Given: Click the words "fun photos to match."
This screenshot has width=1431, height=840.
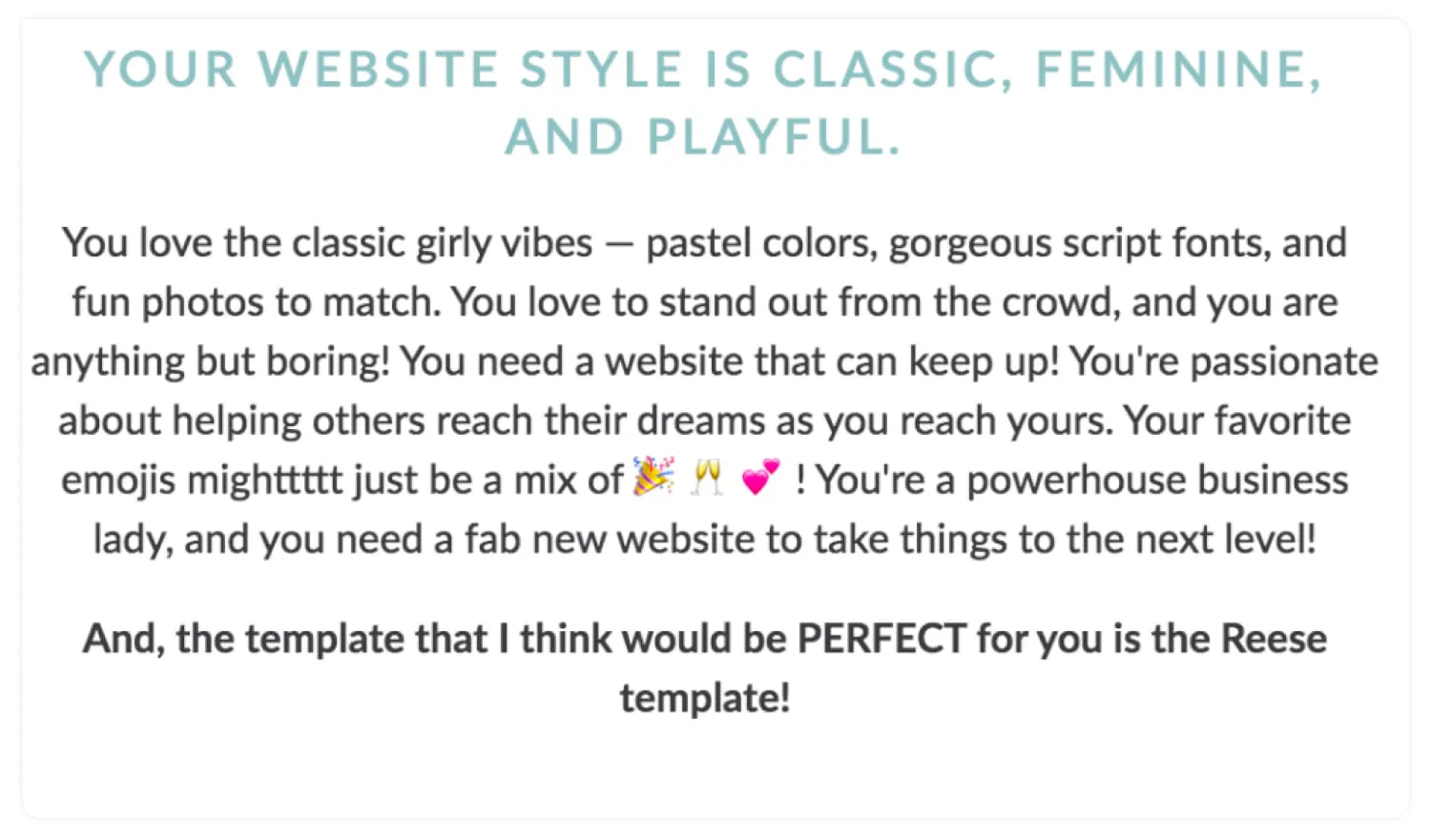Looking at the screenshot, I should [257, 303].
